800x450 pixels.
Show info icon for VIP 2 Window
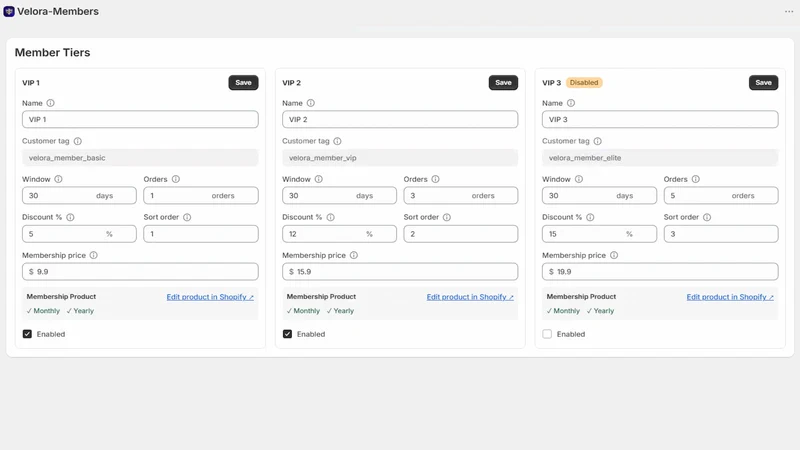(319, 179)
